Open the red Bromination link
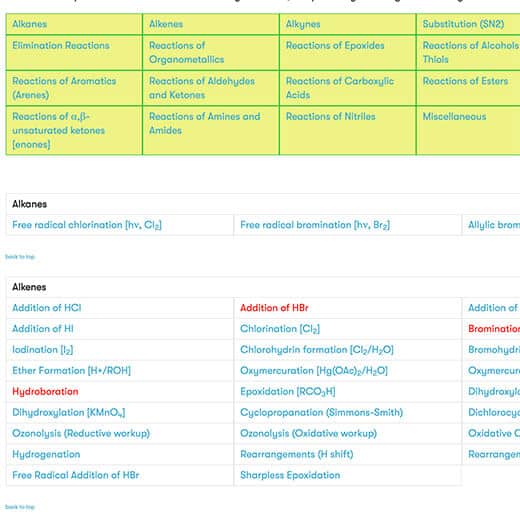Image resolution: width=520 pixels, height=524 pixels. [494, 329]
